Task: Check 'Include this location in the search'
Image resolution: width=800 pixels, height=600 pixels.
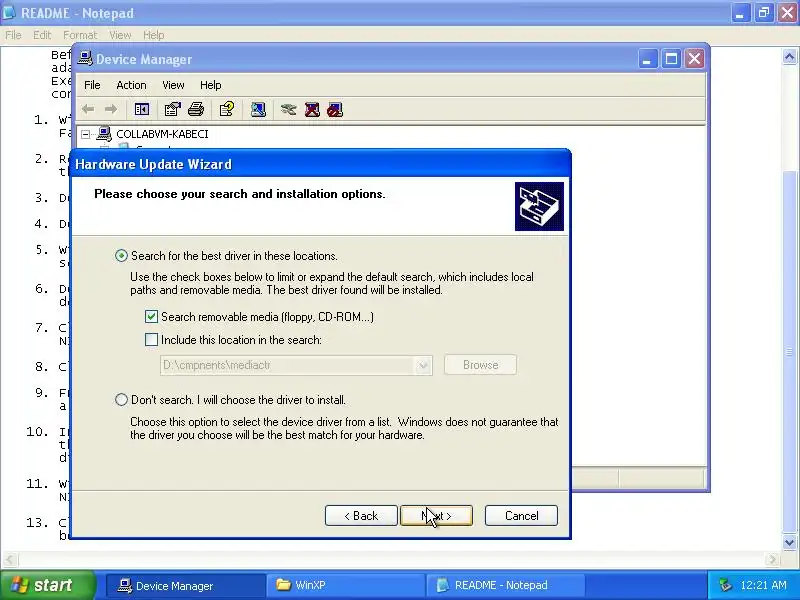Action: click(152, 339)
